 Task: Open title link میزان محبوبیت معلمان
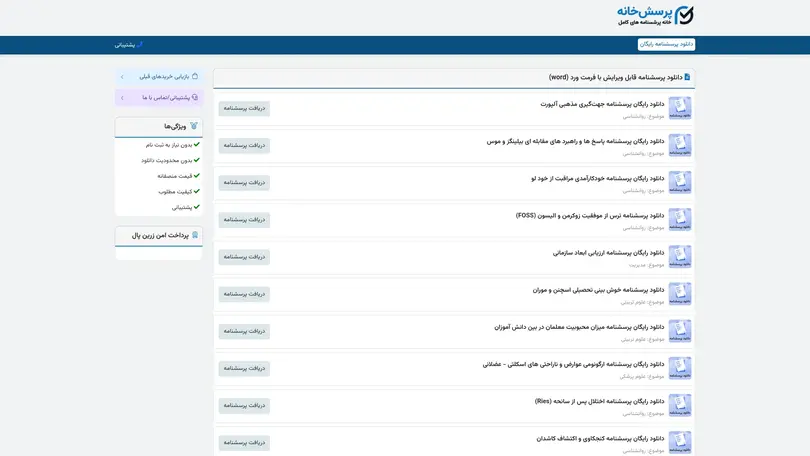[x=579, y=327]
